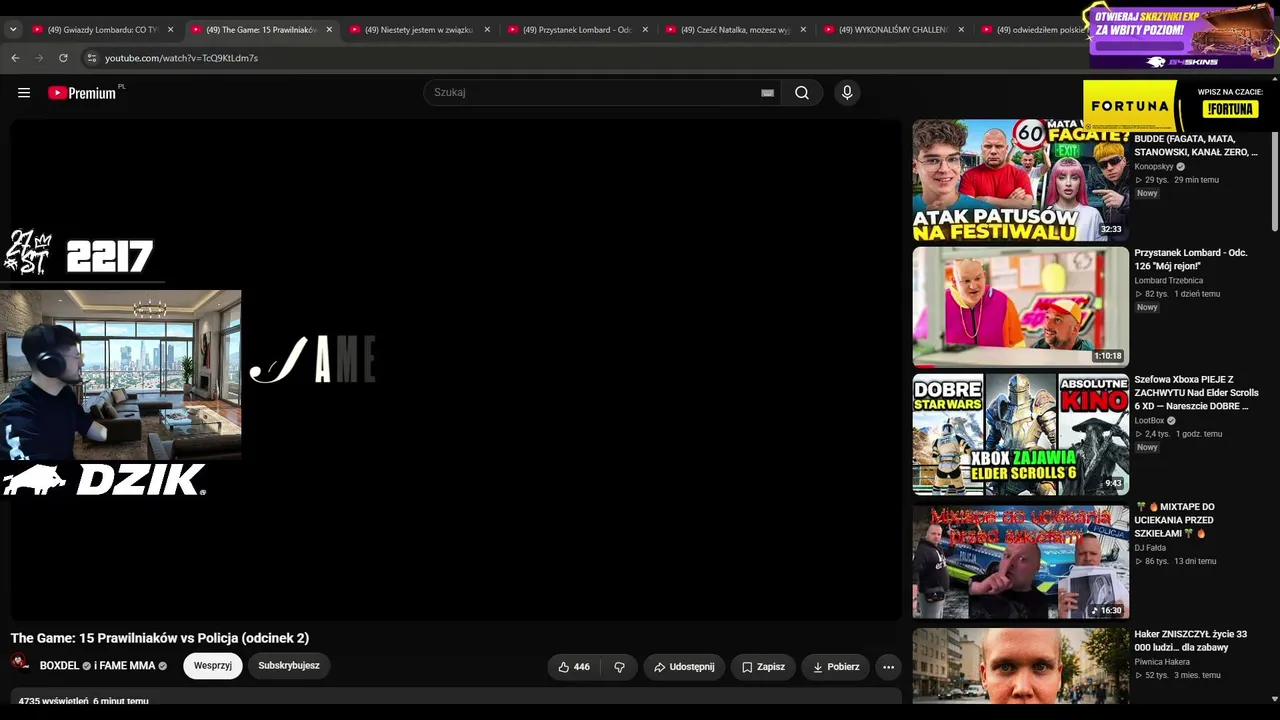The image size is (1280, 720).
Task: Switch to 'Cześć Natalka, możesz' tab
Action: coord(735,30)
